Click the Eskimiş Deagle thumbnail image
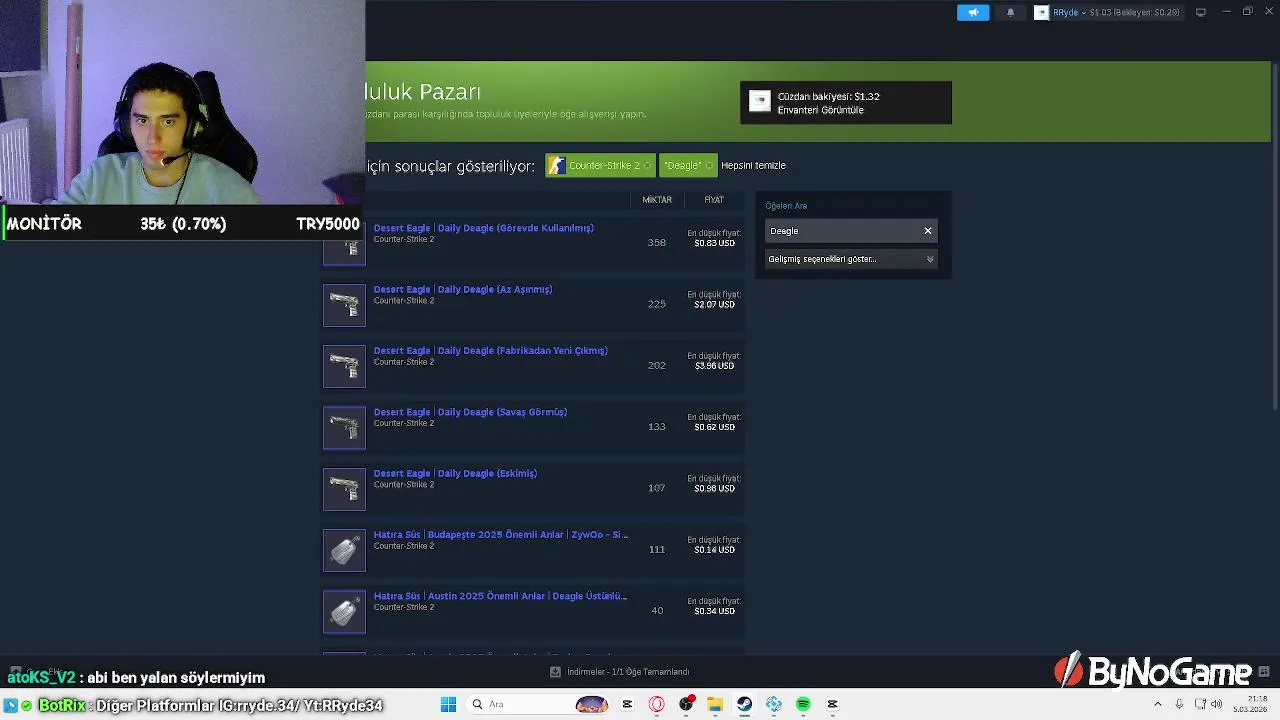Image resolution: width=1280 pixels, height=720 pixels. pos(344,489)
